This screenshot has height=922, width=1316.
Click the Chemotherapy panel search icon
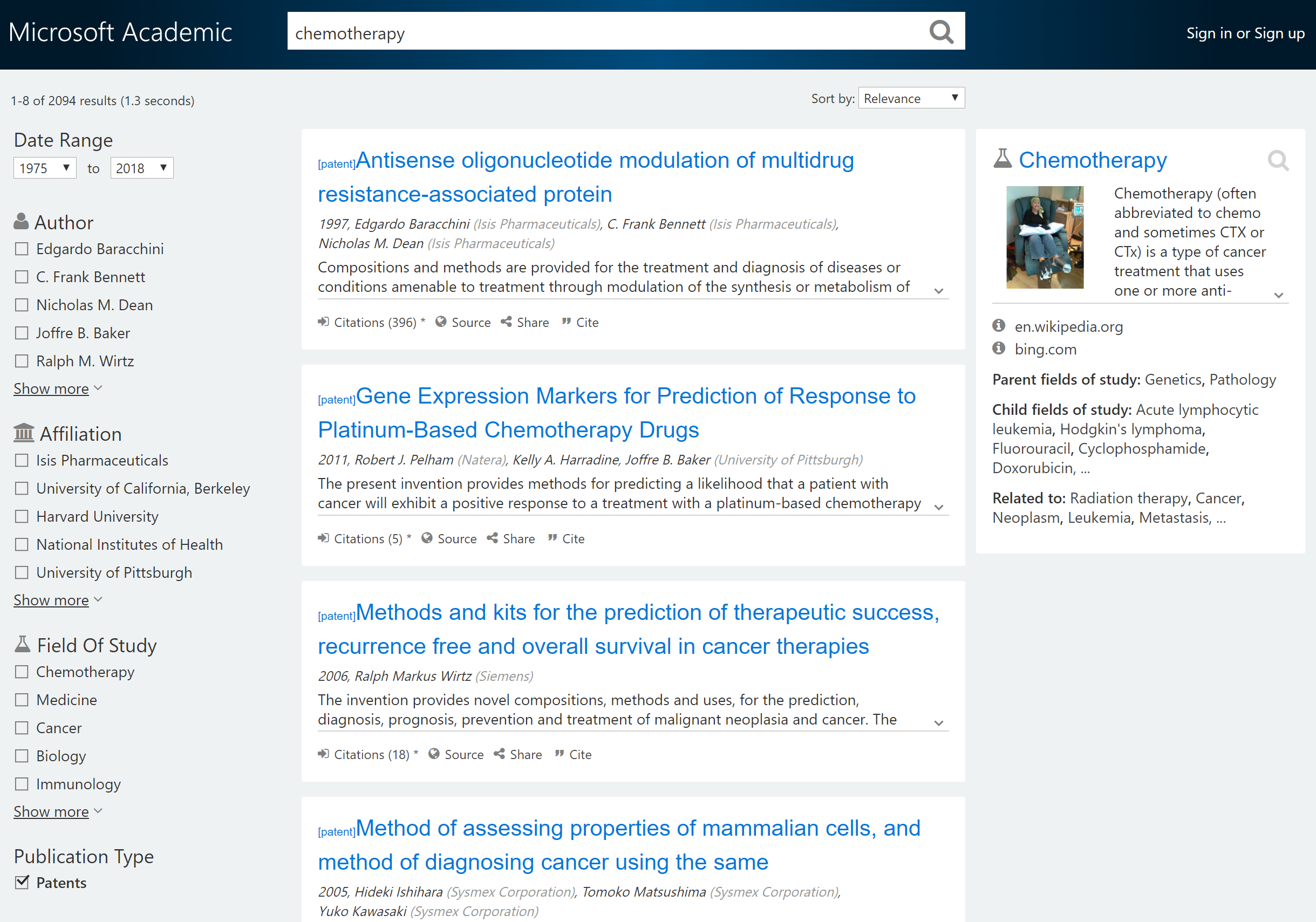click(1278, 160)
